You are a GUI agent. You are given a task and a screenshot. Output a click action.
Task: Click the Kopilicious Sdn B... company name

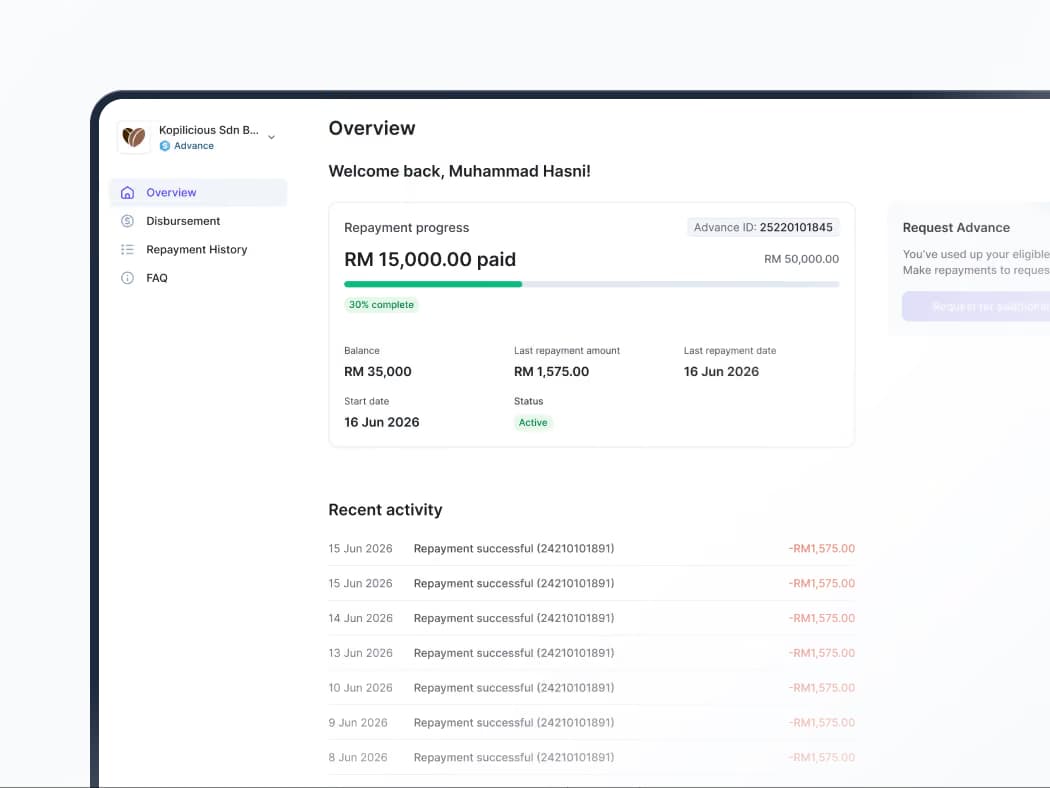(x=209, y=130)
